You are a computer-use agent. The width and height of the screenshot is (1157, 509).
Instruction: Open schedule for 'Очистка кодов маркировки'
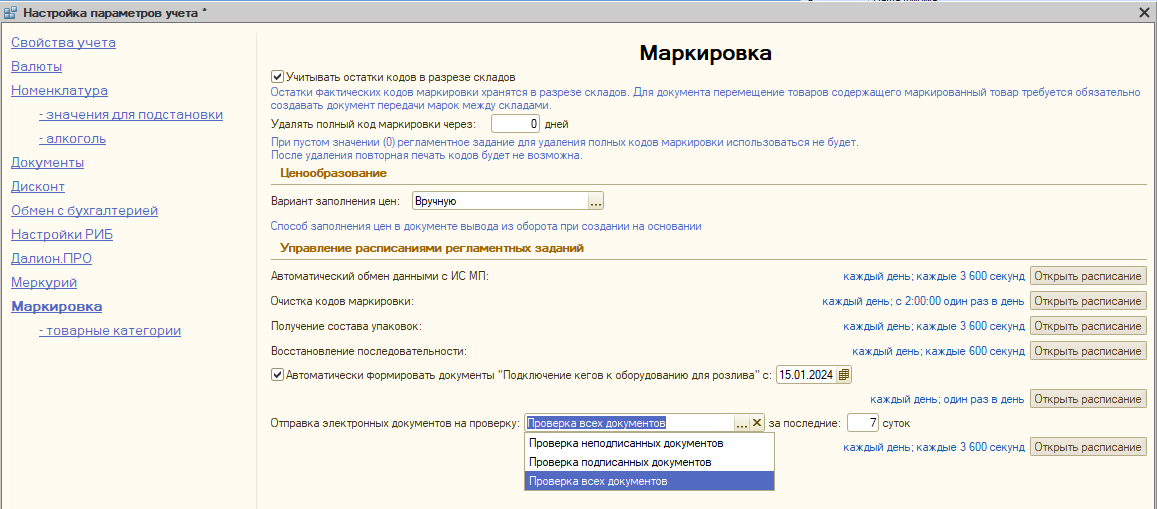(1088, 301)
